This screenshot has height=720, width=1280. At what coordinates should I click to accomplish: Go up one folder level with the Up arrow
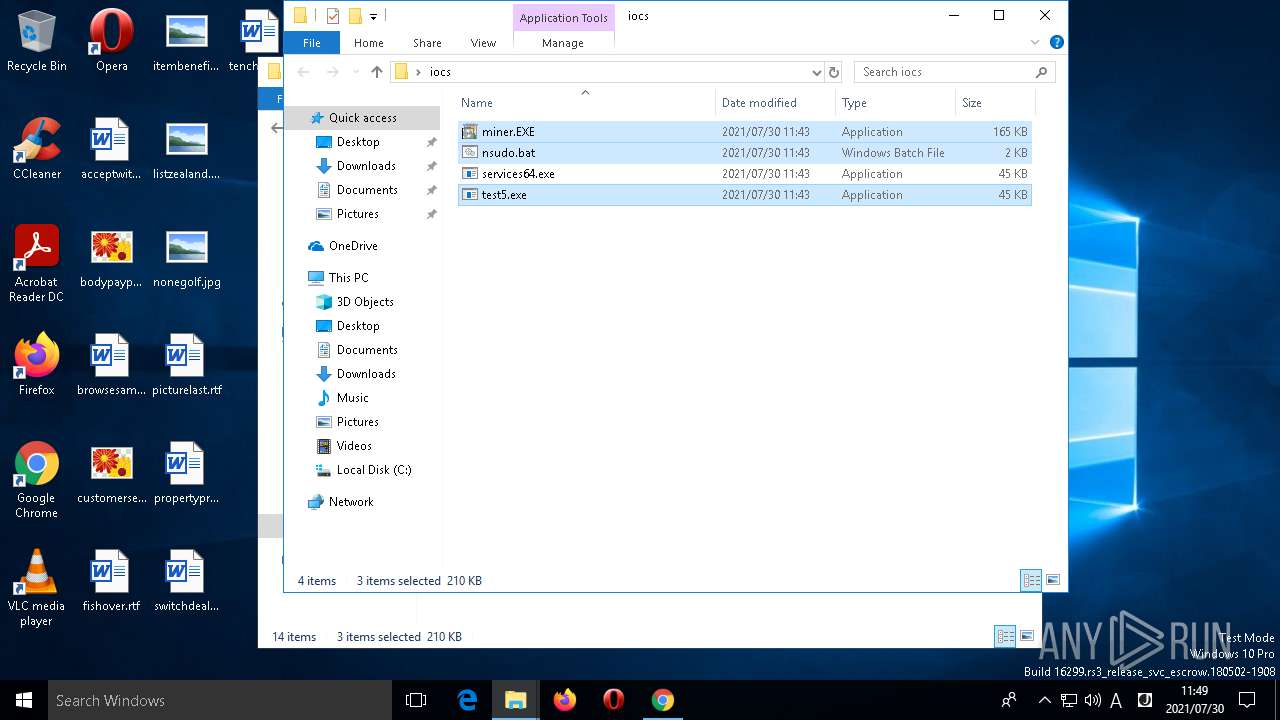click(376, 72)
